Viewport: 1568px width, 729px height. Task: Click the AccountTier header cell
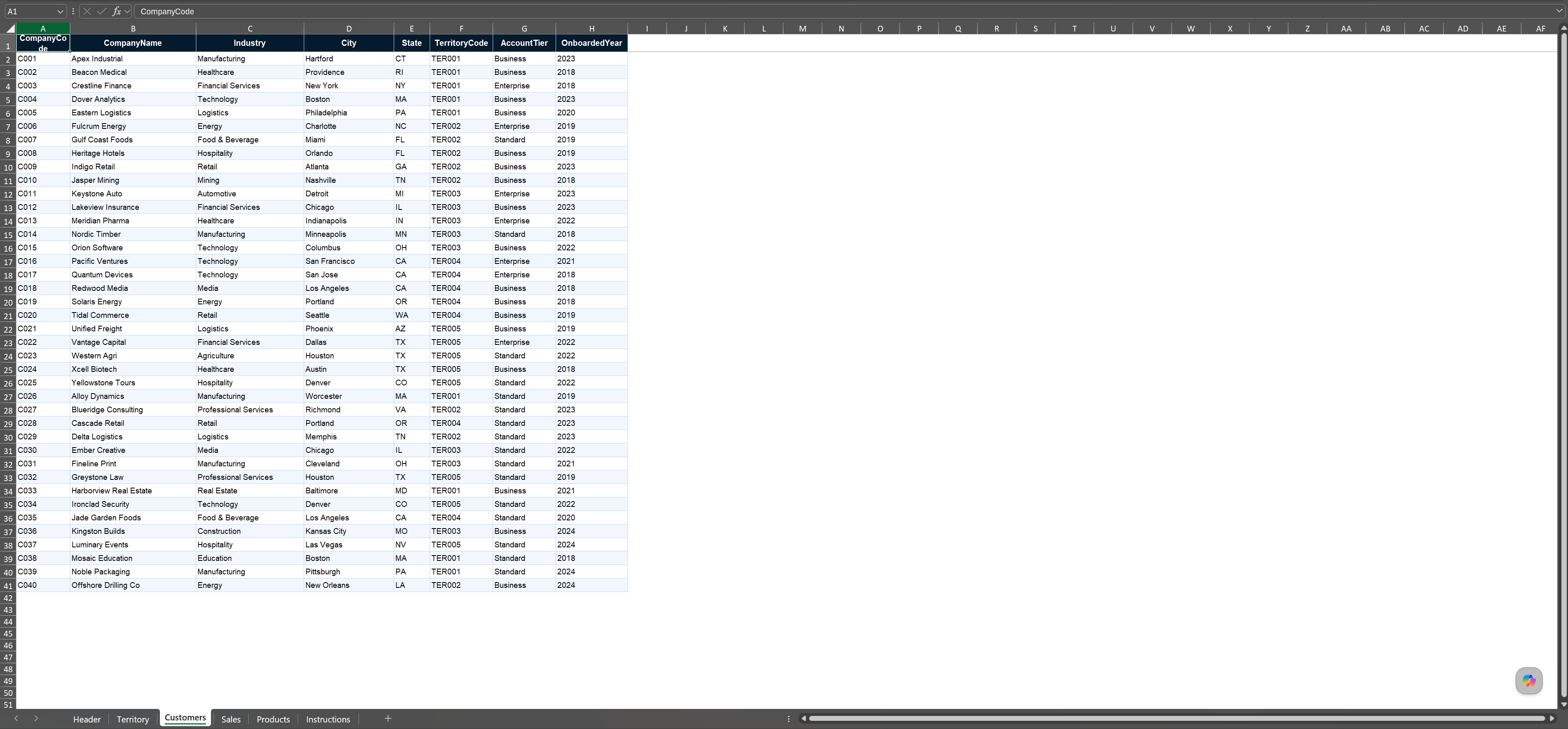tap(524, 43)
